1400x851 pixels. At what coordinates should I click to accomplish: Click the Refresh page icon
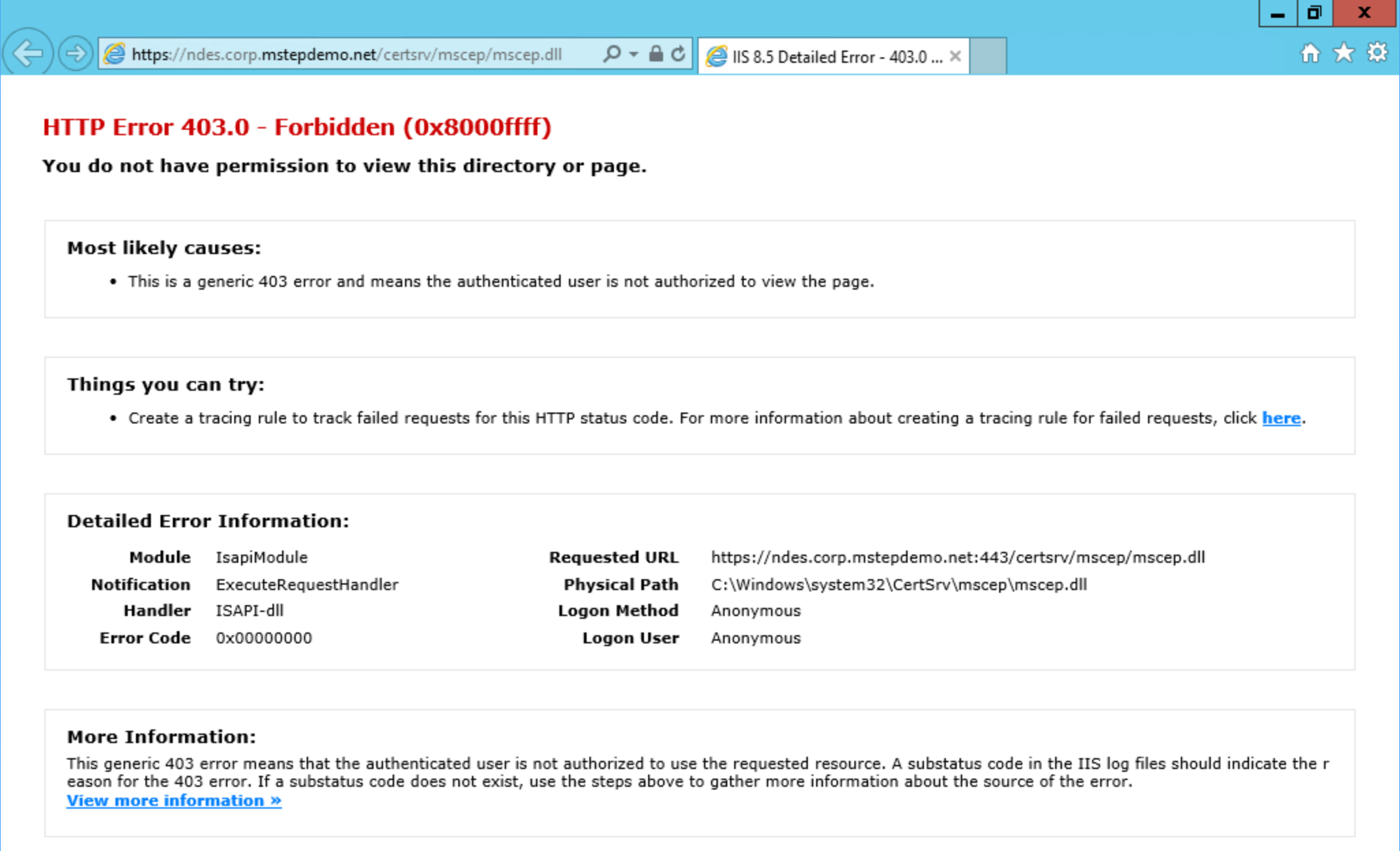pos(678,54)
